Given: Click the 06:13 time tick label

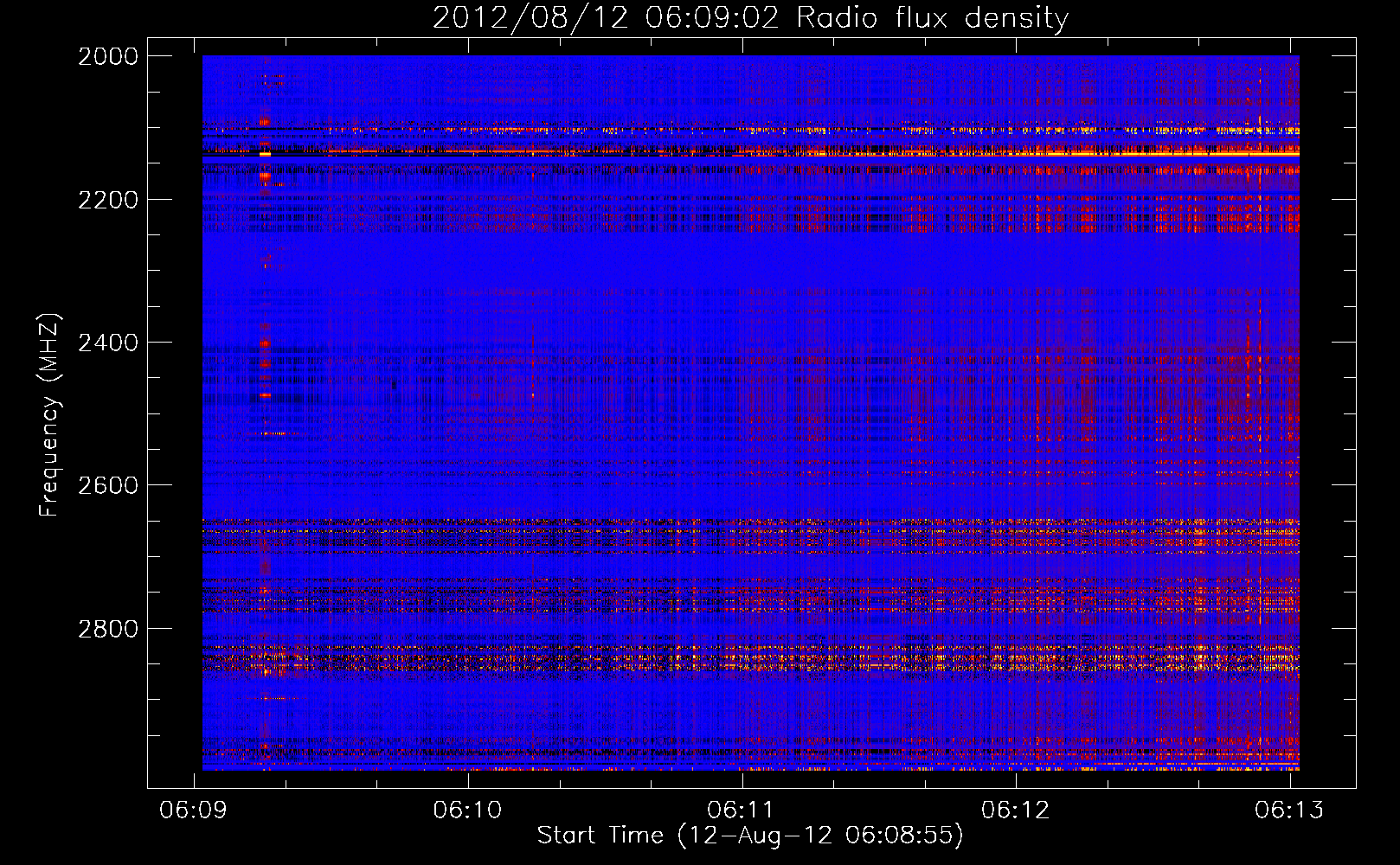Looking at the screenshot, I should 1290,810.
